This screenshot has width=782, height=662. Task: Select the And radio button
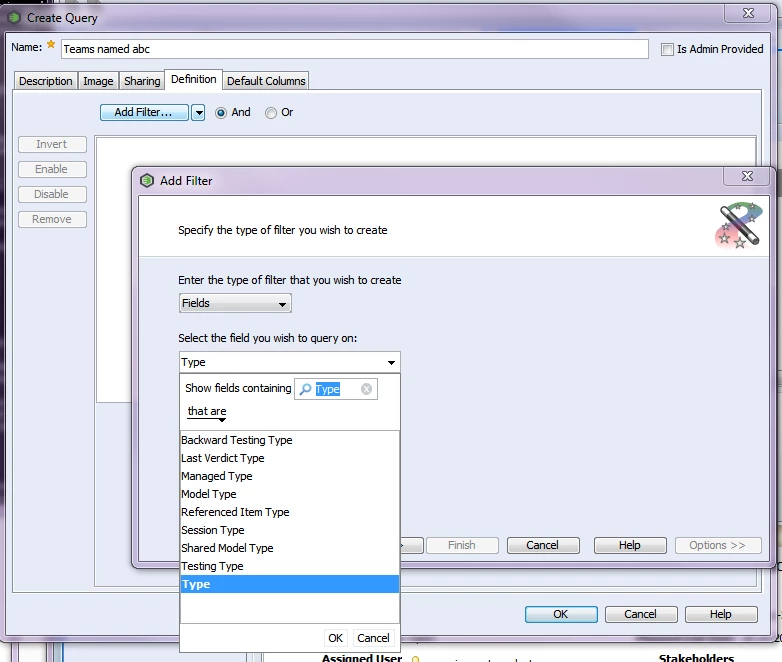click(x=220, y=113)
